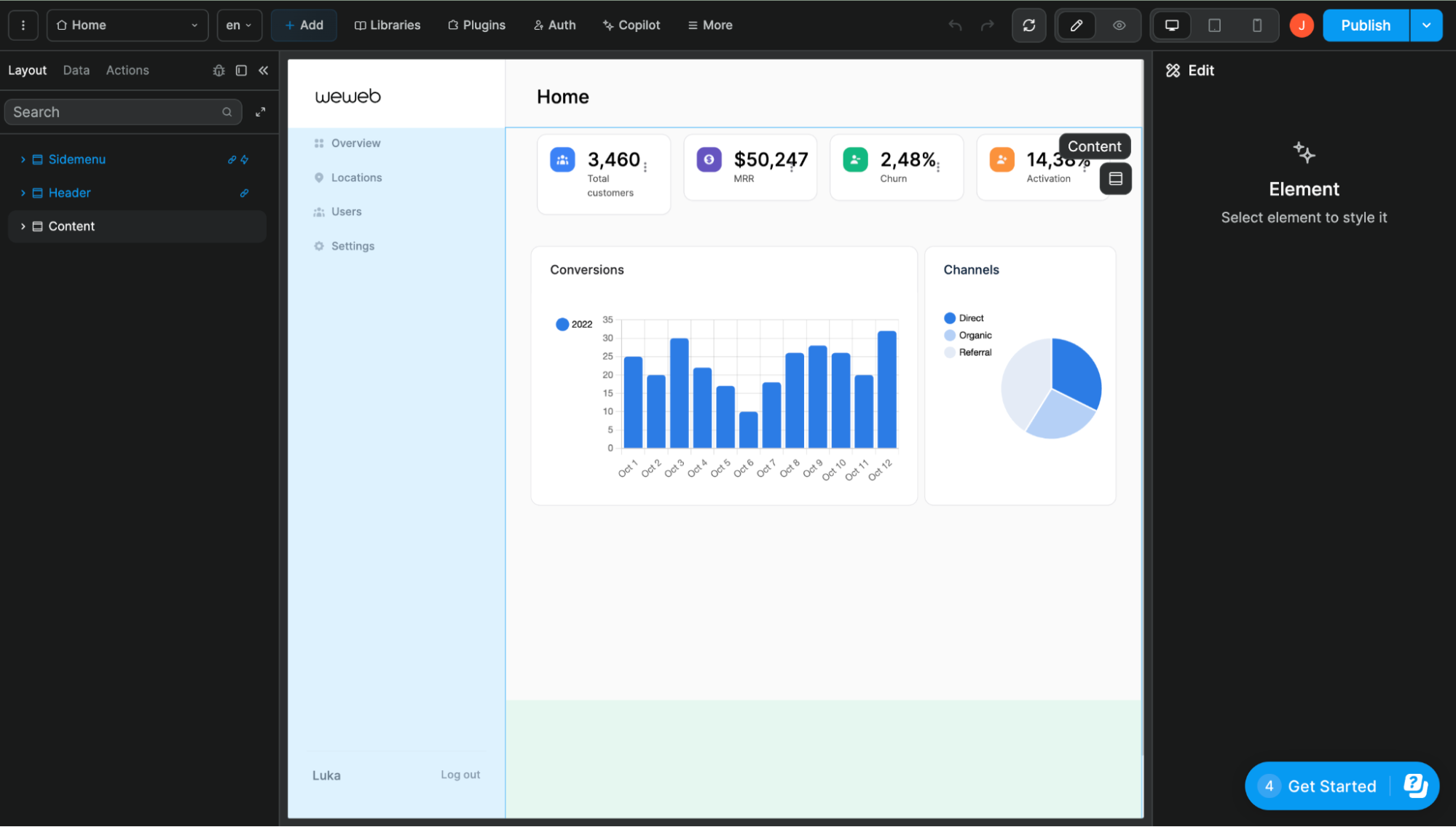This screenshot has height=827, width=1456.
Task: Redo the last change
Action: coord(988,25)
